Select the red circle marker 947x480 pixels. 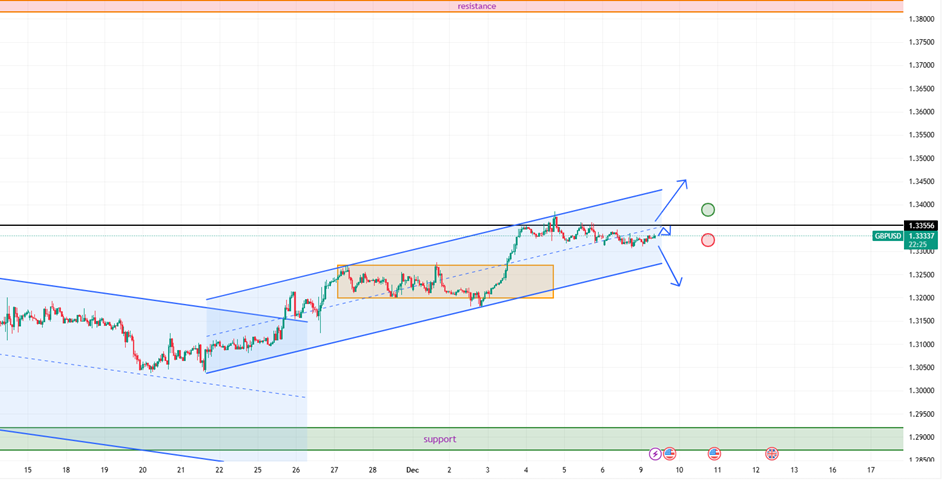point(708,240)
